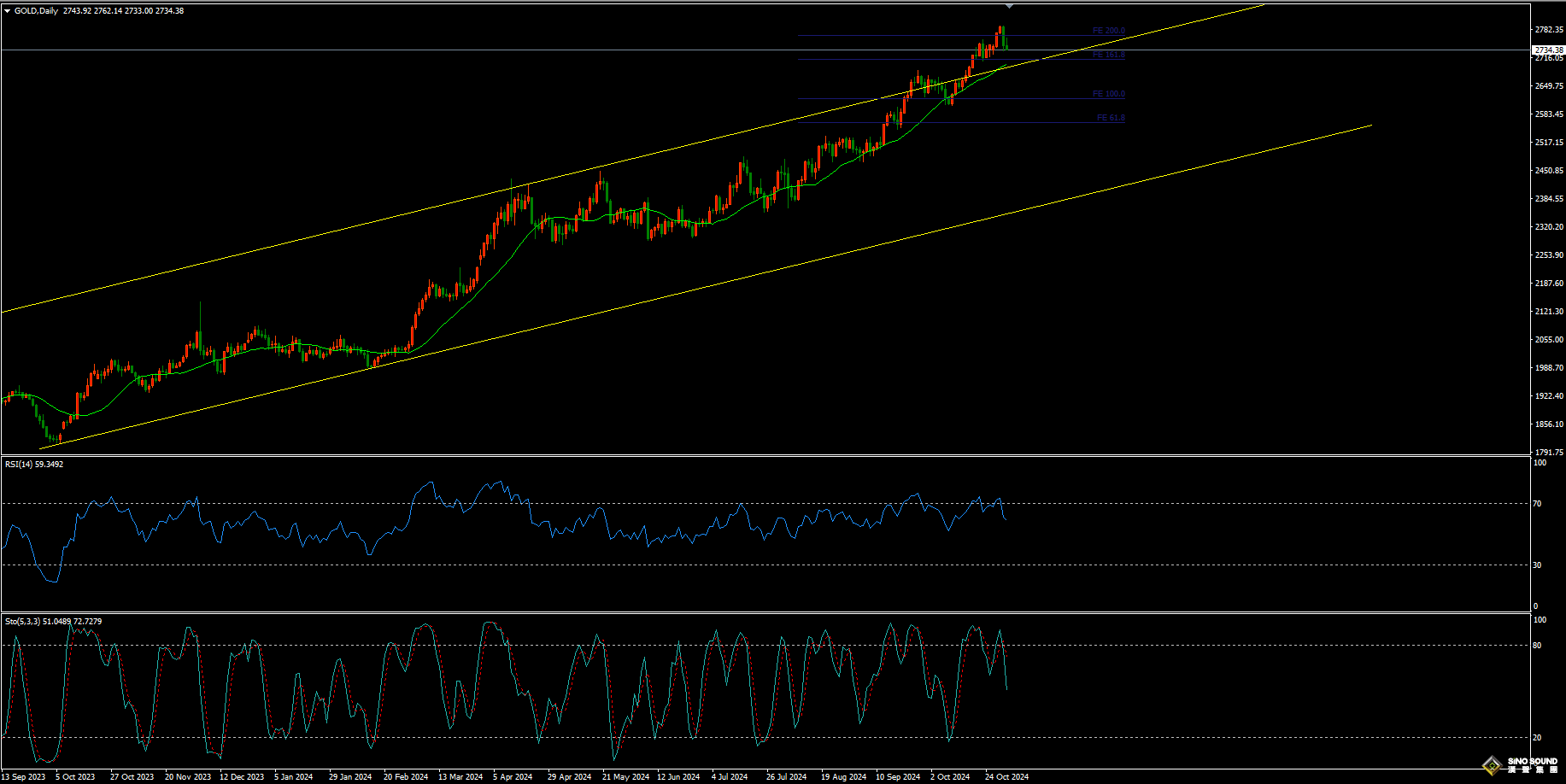
Task: Click the 2253.90 price axis value
Action: [1549, 255]
